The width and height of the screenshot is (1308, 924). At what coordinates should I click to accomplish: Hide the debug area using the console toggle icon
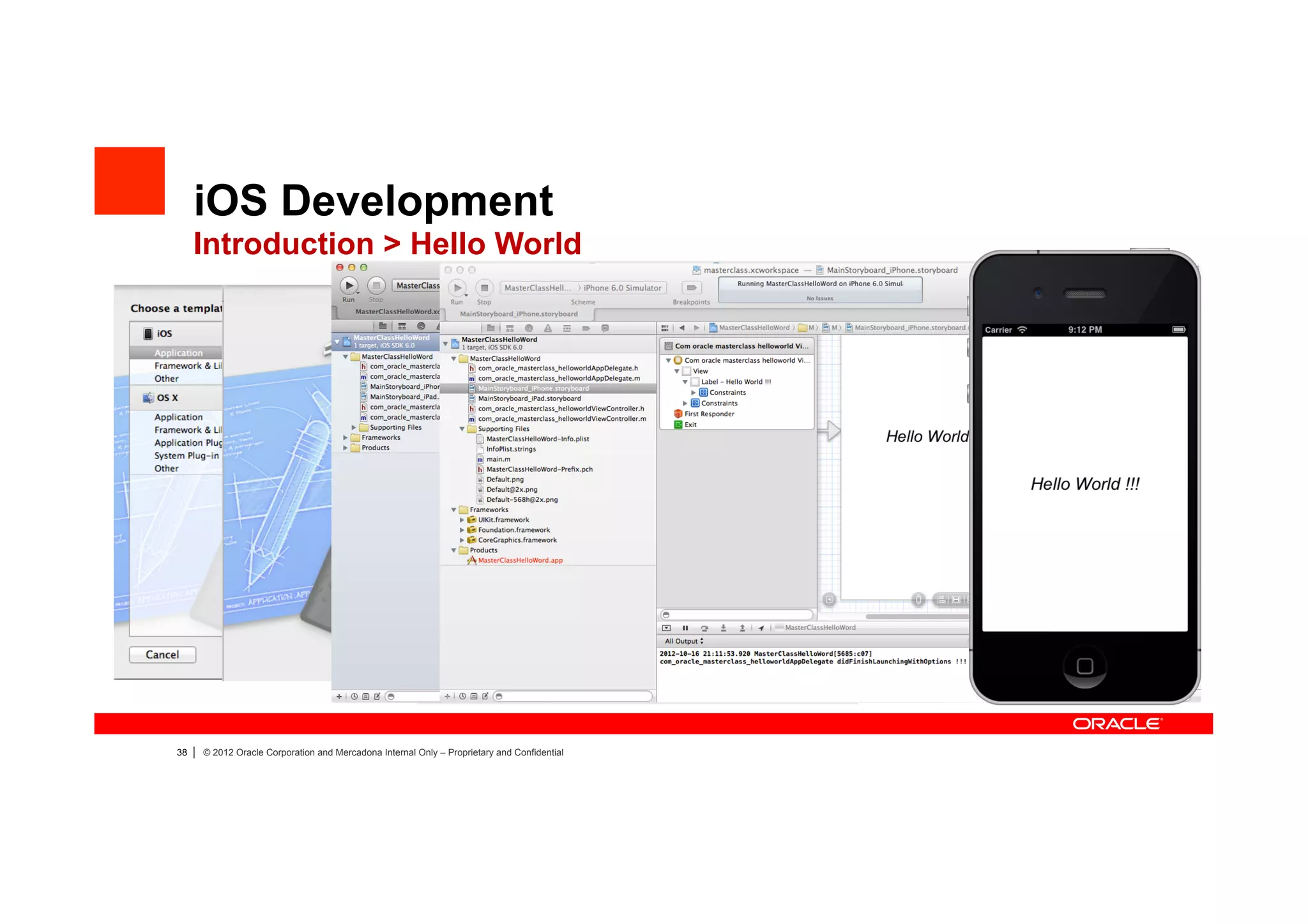667,628
